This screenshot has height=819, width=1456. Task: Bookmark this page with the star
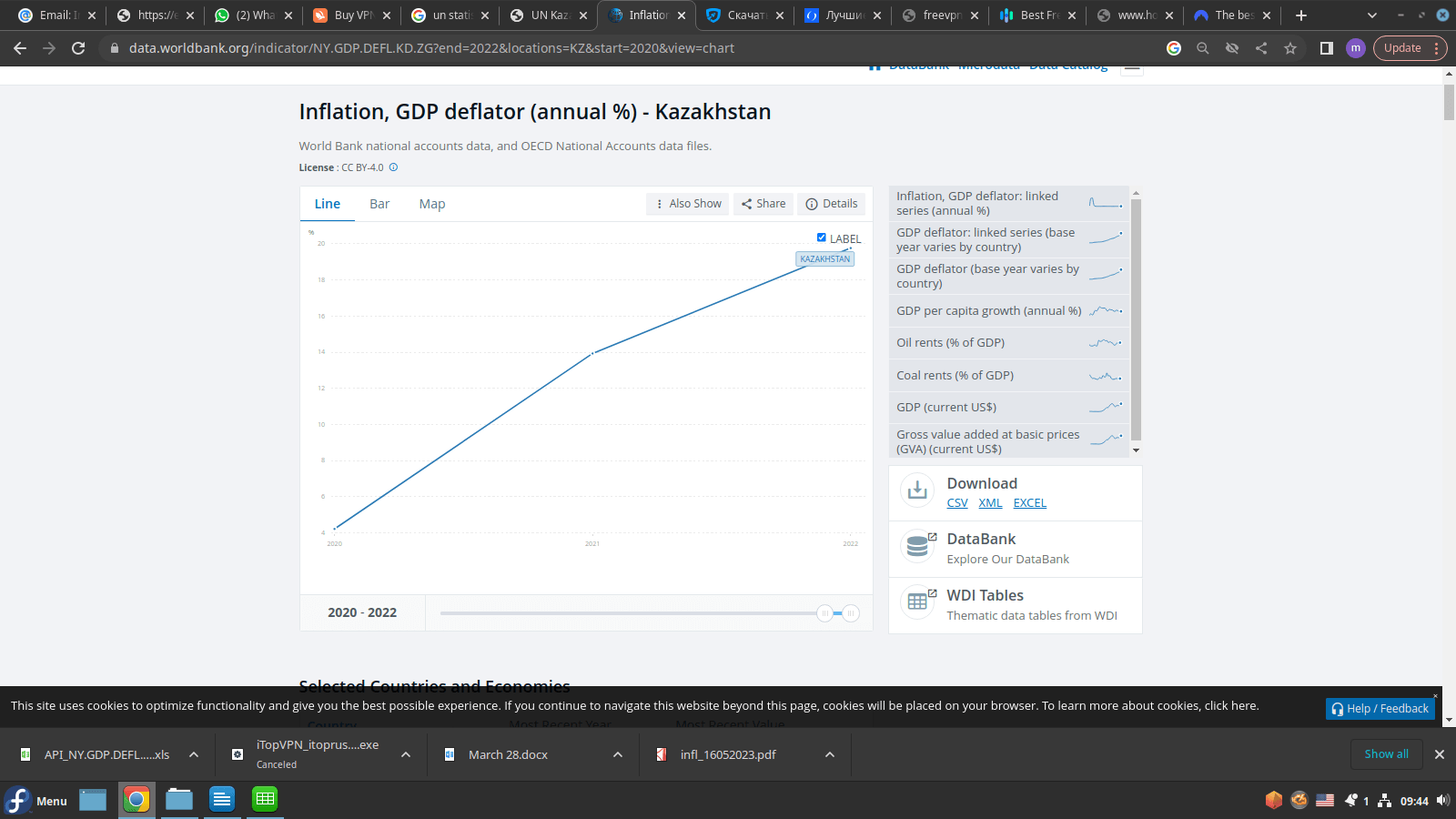(x=1290, y=48)
